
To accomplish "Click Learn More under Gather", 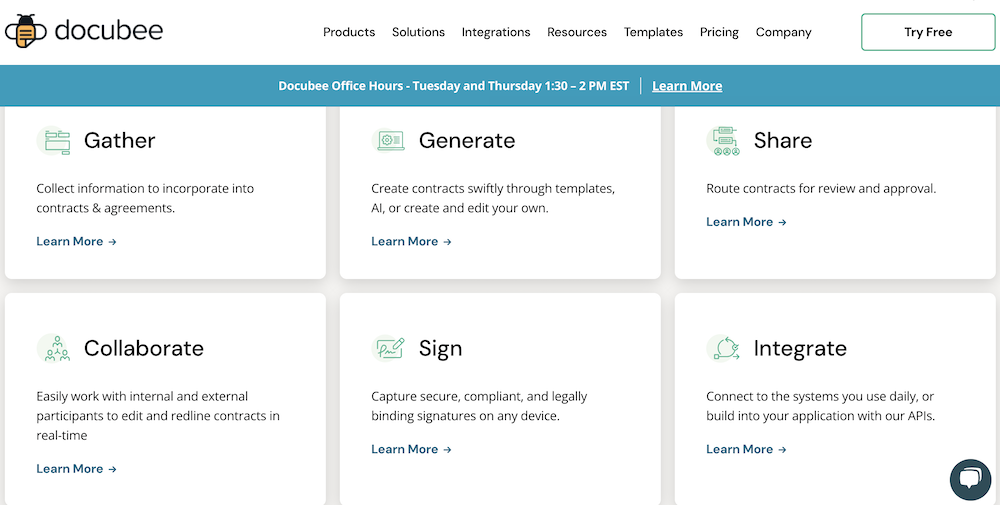I will (x=77, y=242).
